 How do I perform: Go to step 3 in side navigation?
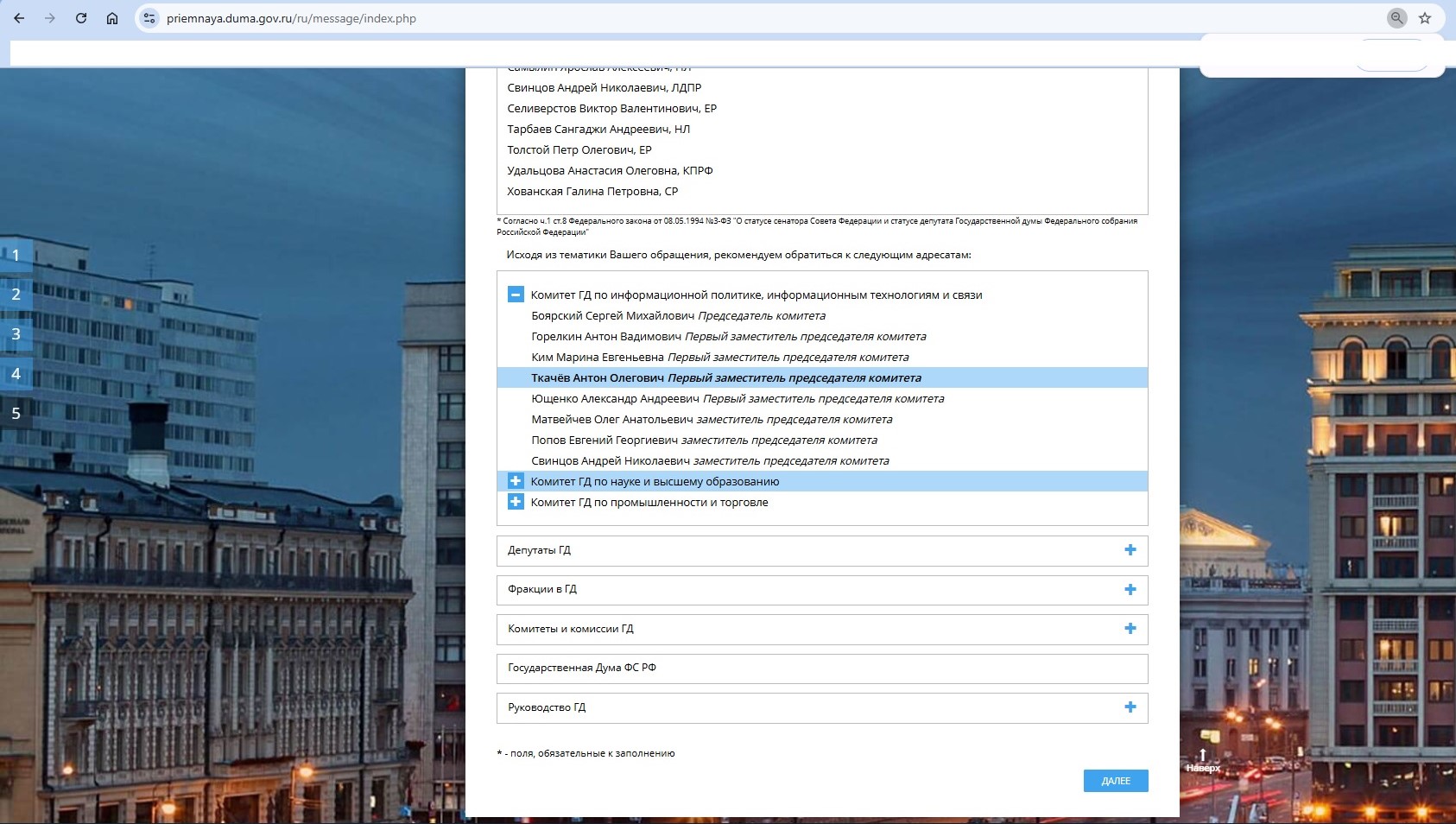(x=16, y=334)
